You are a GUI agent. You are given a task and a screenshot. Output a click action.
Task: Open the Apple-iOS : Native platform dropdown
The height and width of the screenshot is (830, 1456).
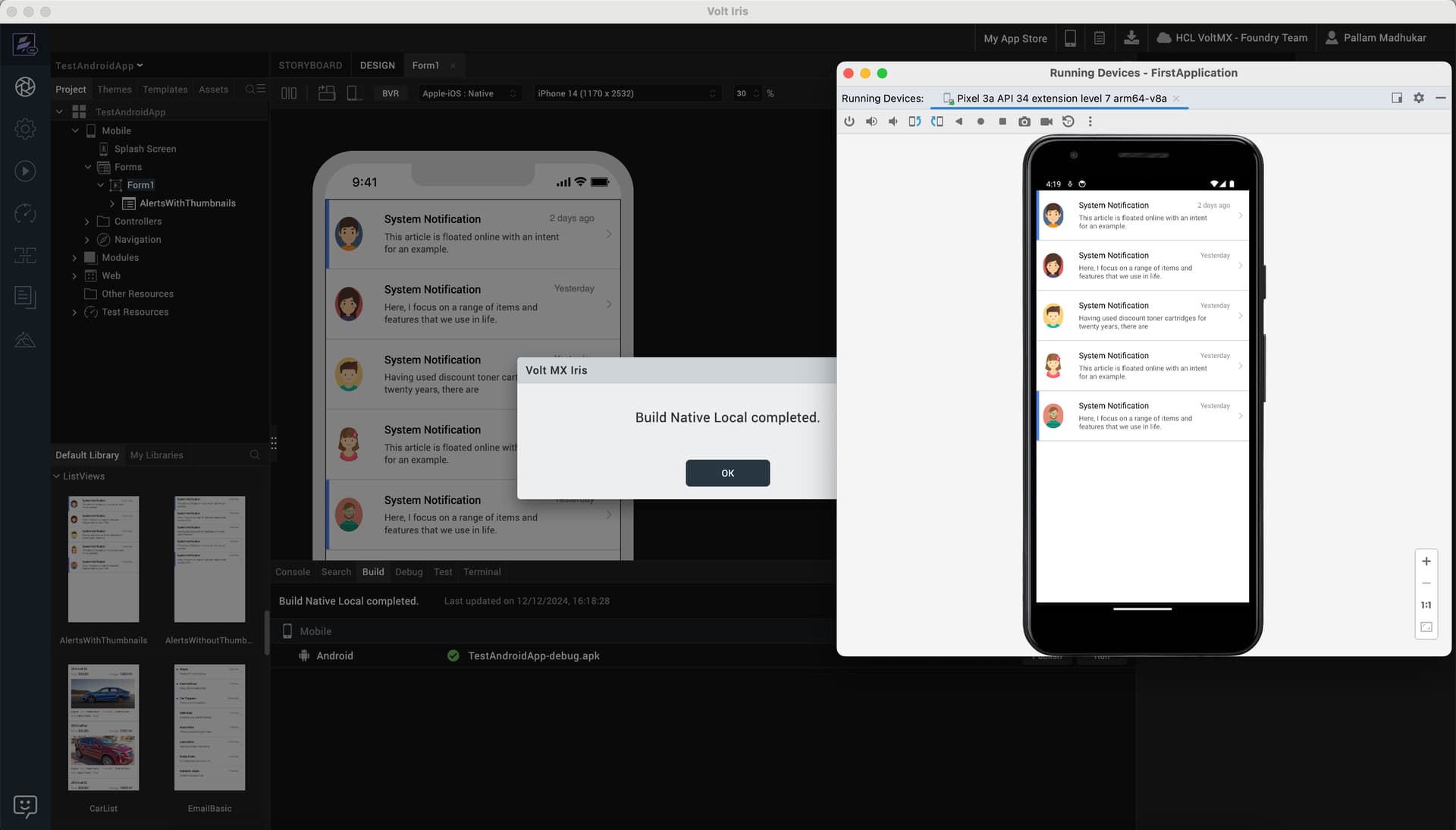pos(469,93)
